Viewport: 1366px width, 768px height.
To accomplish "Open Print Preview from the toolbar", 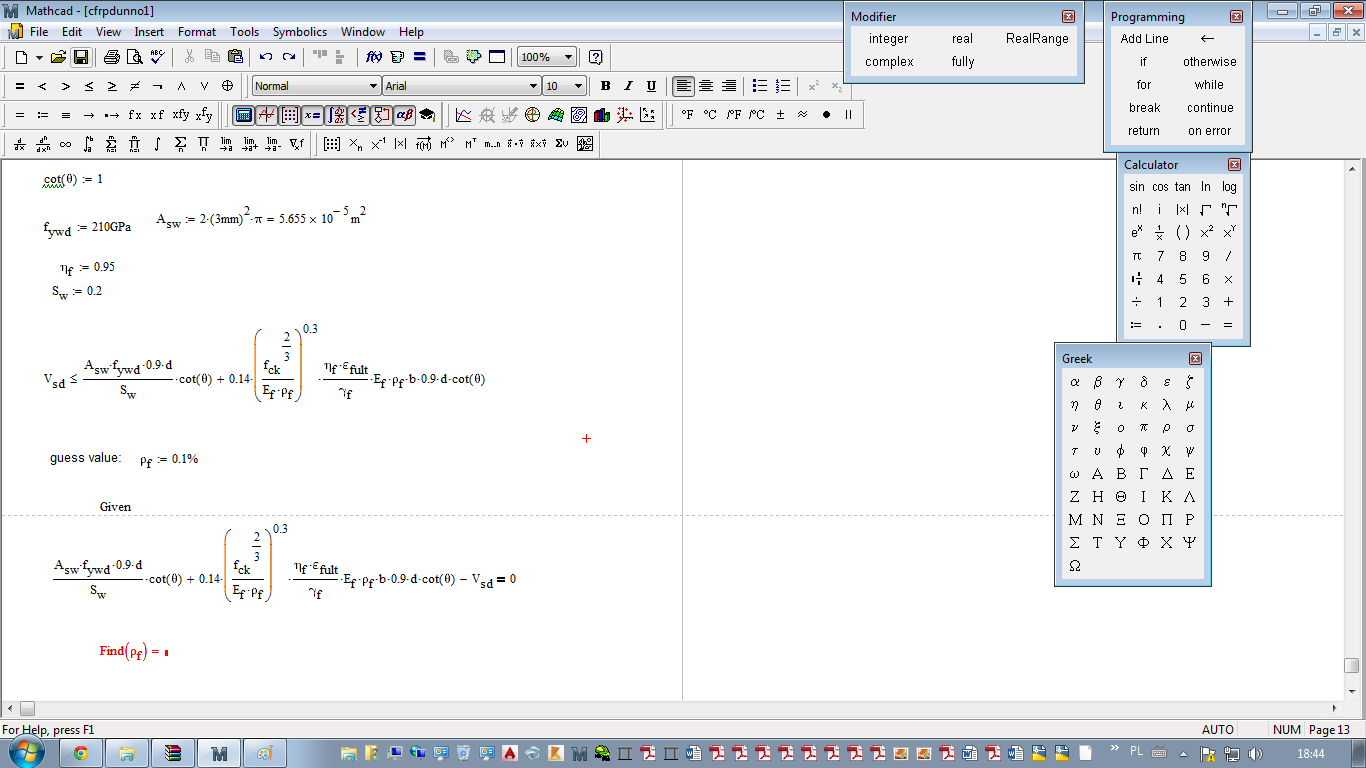I will tap(134, 57).
